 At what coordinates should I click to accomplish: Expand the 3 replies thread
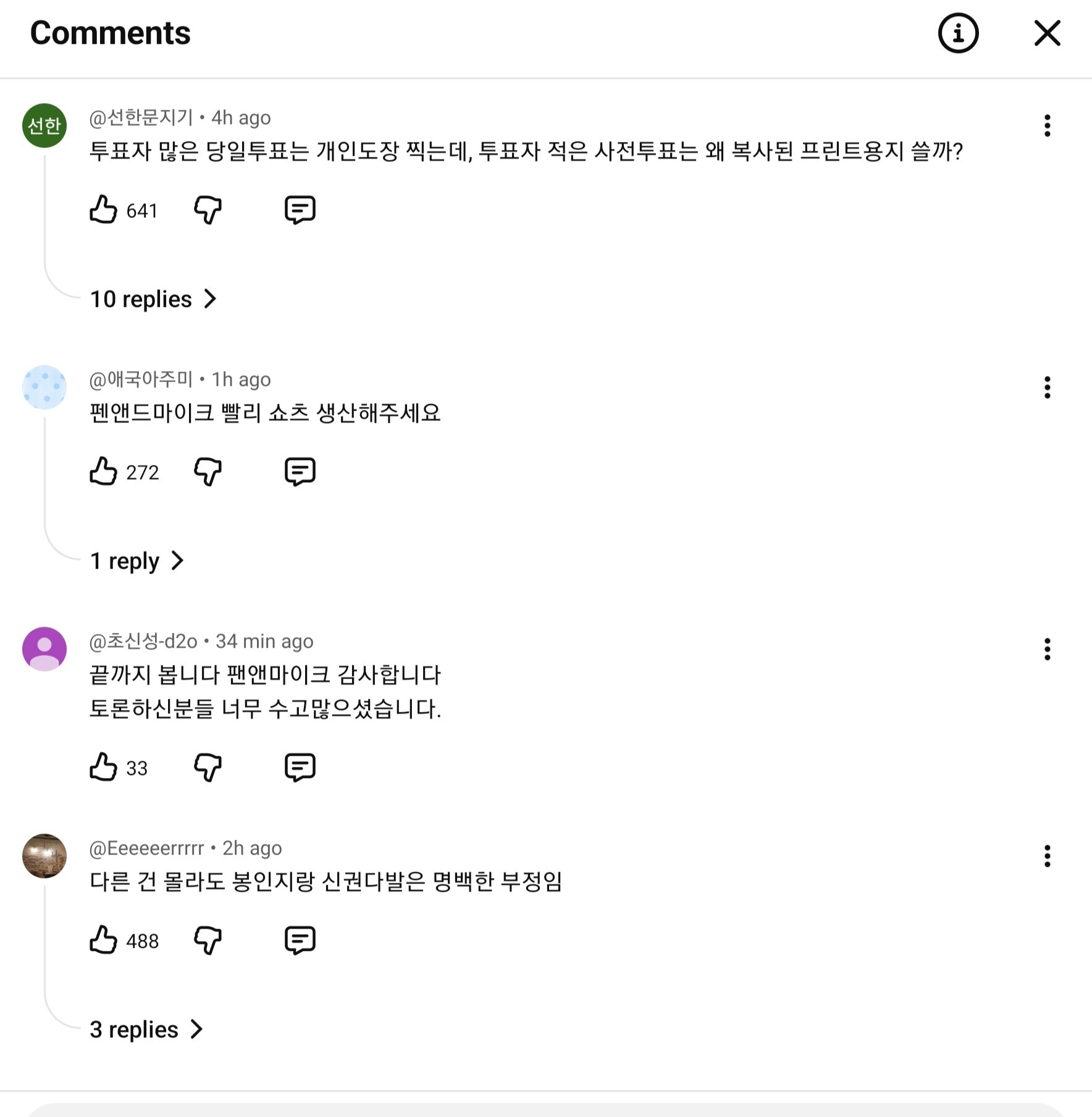tap(146, 1030)
